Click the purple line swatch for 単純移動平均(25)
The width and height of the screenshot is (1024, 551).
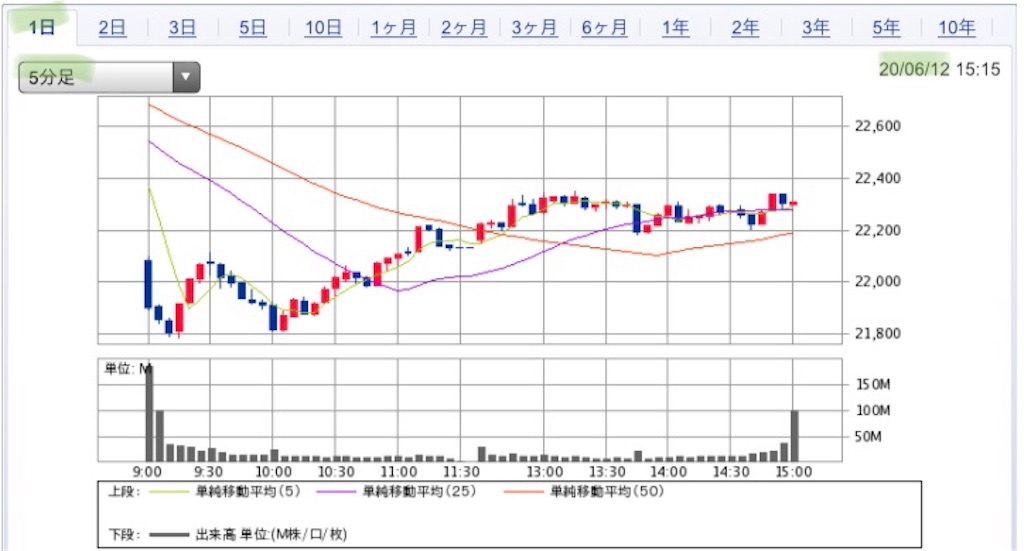[x=336, y=492]
